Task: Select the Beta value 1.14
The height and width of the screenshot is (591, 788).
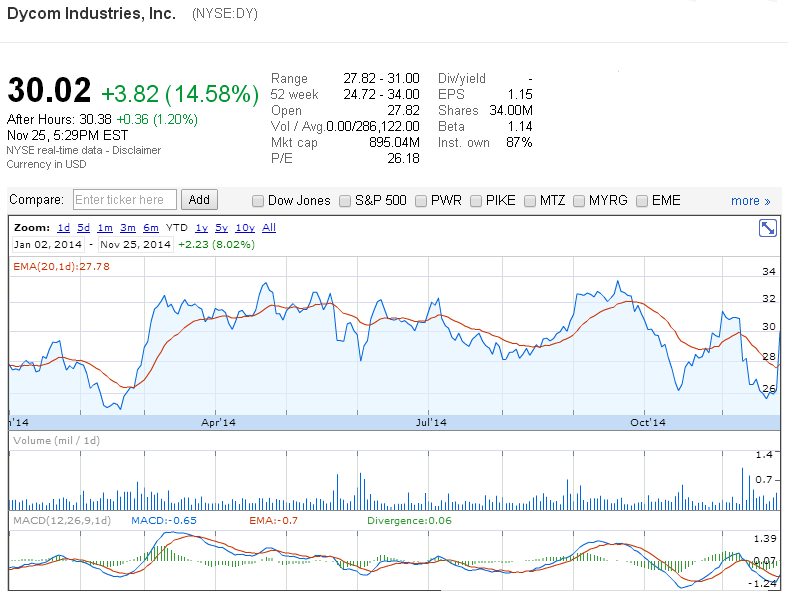Action: click(x=520, y=127)
